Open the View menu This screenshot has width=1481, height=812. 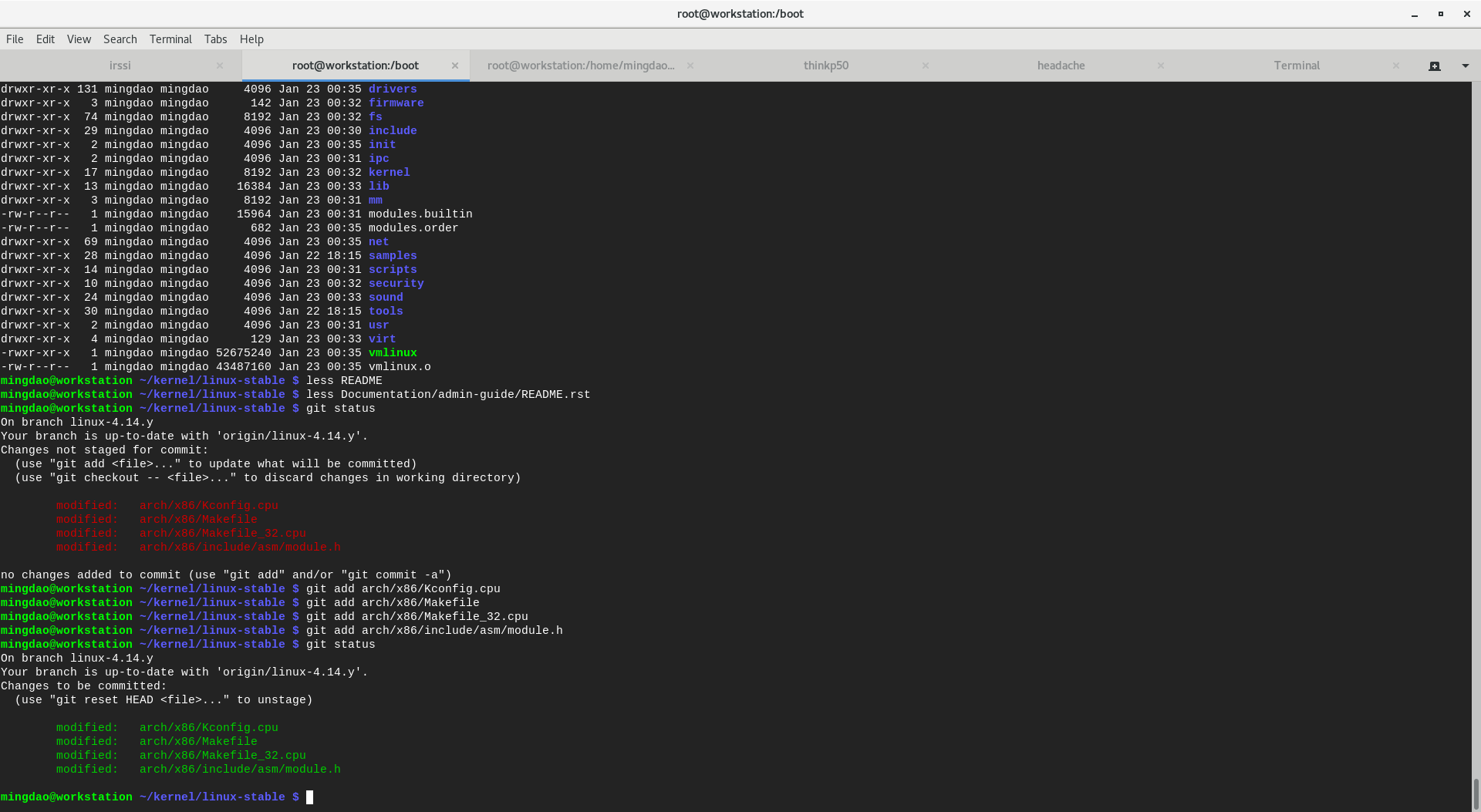point(79,39)
